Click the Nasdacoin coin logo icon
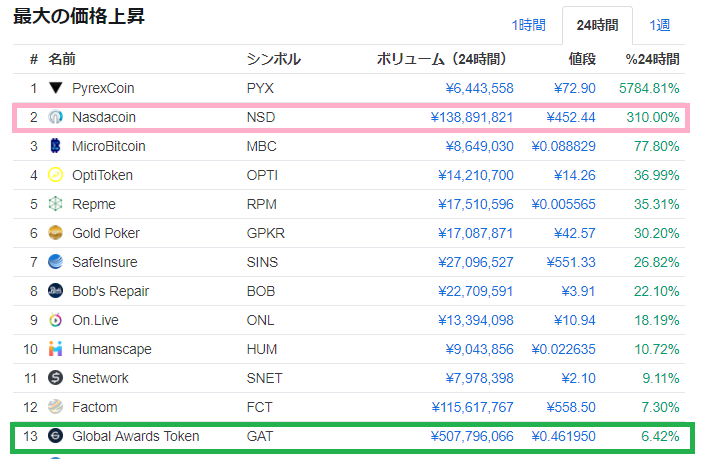 pos(56,117)
